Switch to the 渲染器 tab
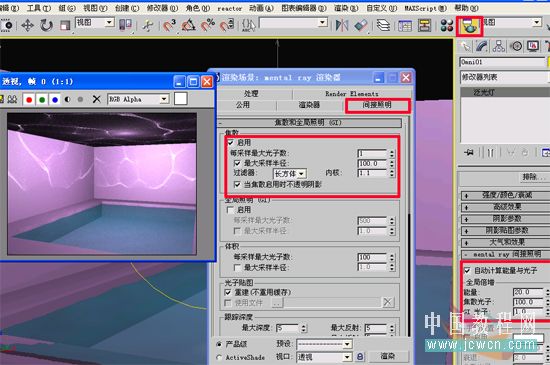 (x=309, y=105)
